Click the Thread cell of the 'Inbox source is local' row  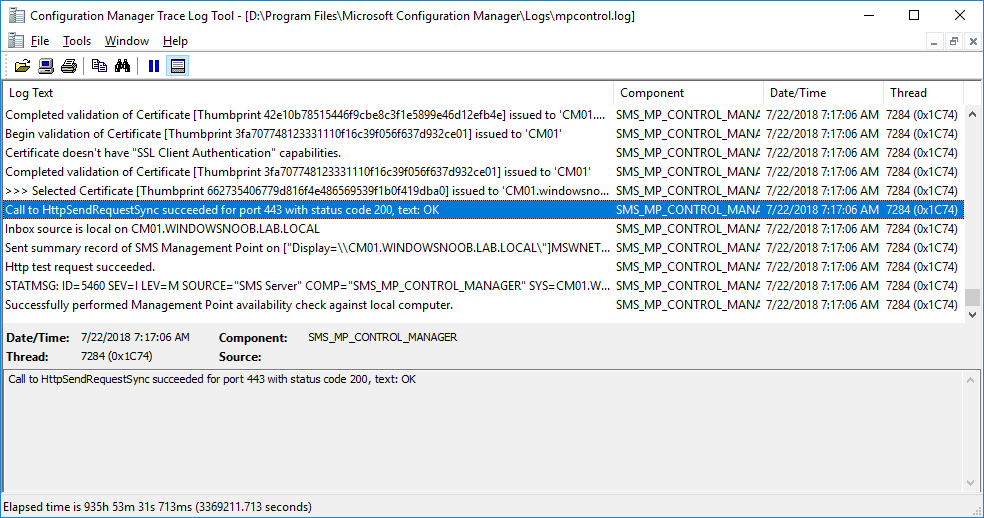tap(922, 229)
